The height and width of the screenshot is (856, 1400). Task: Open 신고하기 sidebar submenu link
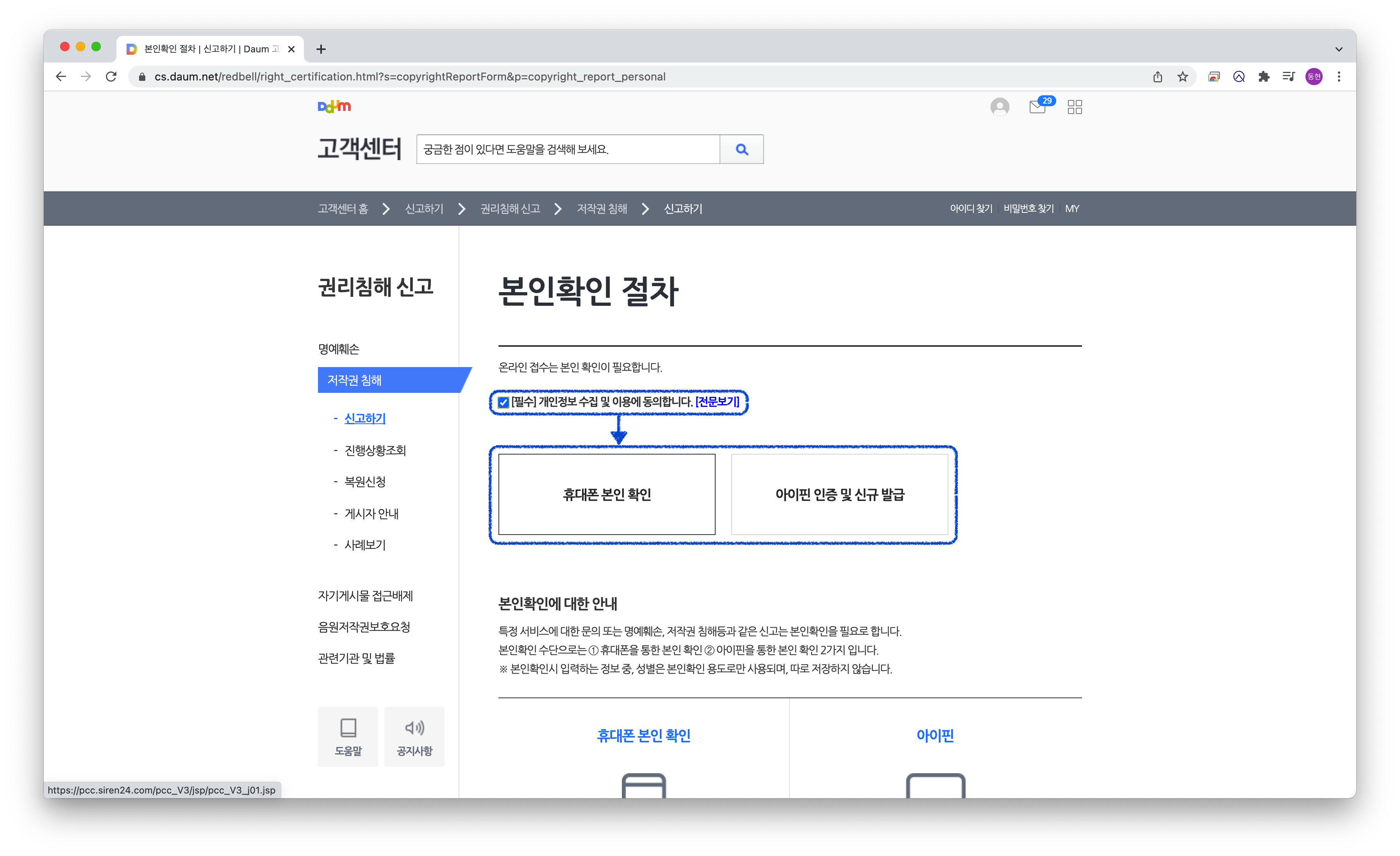[365, 418]
